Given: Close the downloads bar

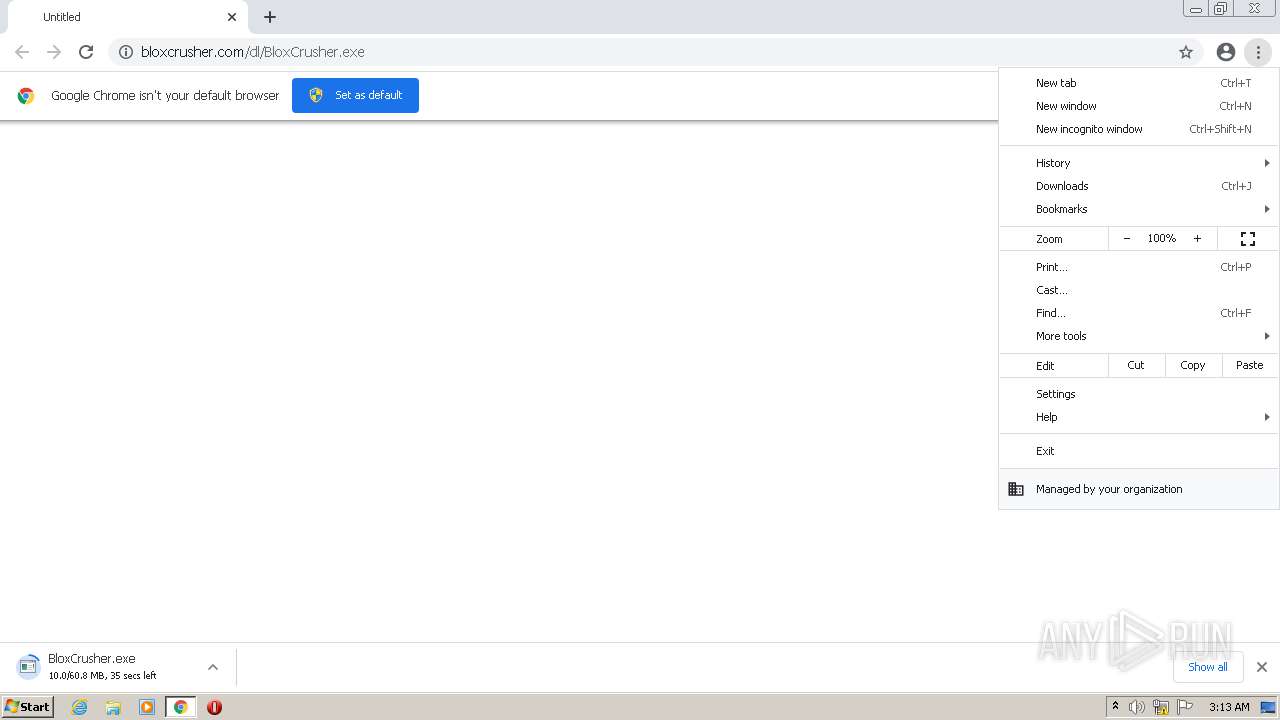Looking at the screenshot, I should 1262,667.
